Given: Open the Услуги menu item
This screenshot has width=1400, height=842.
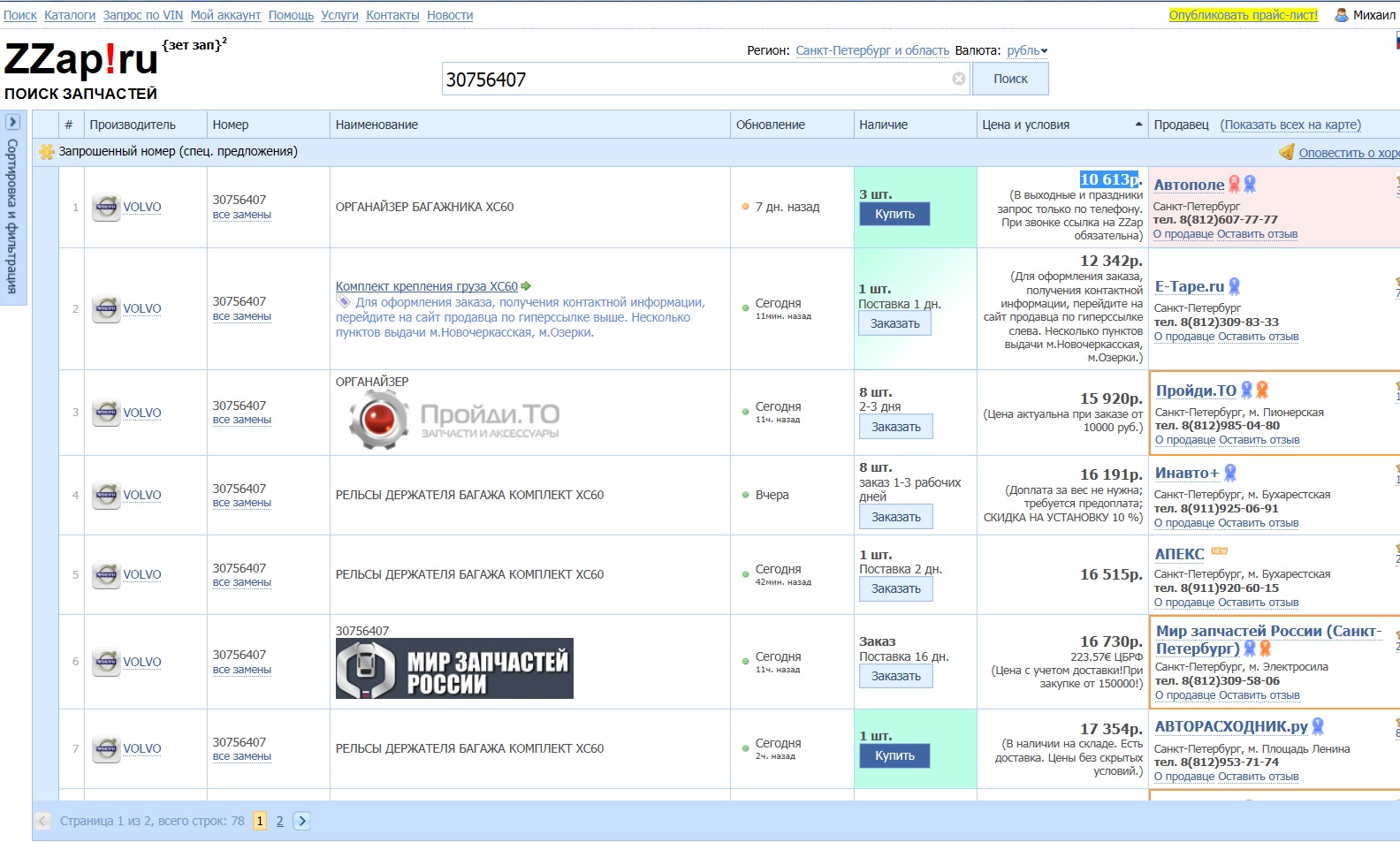Looking at the screenshot, I should tap(339, 15).
